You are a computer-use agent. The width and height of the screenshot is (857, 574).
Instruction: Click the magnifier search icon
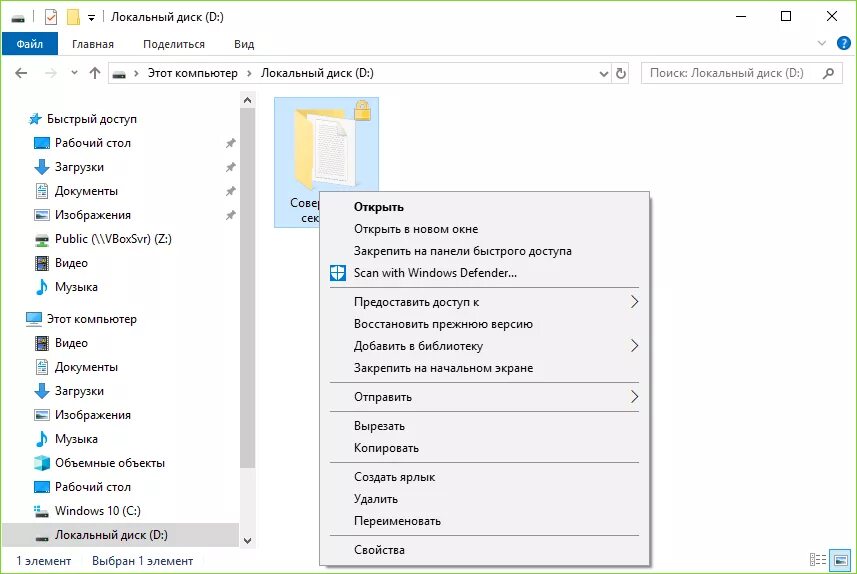(829, 73)
